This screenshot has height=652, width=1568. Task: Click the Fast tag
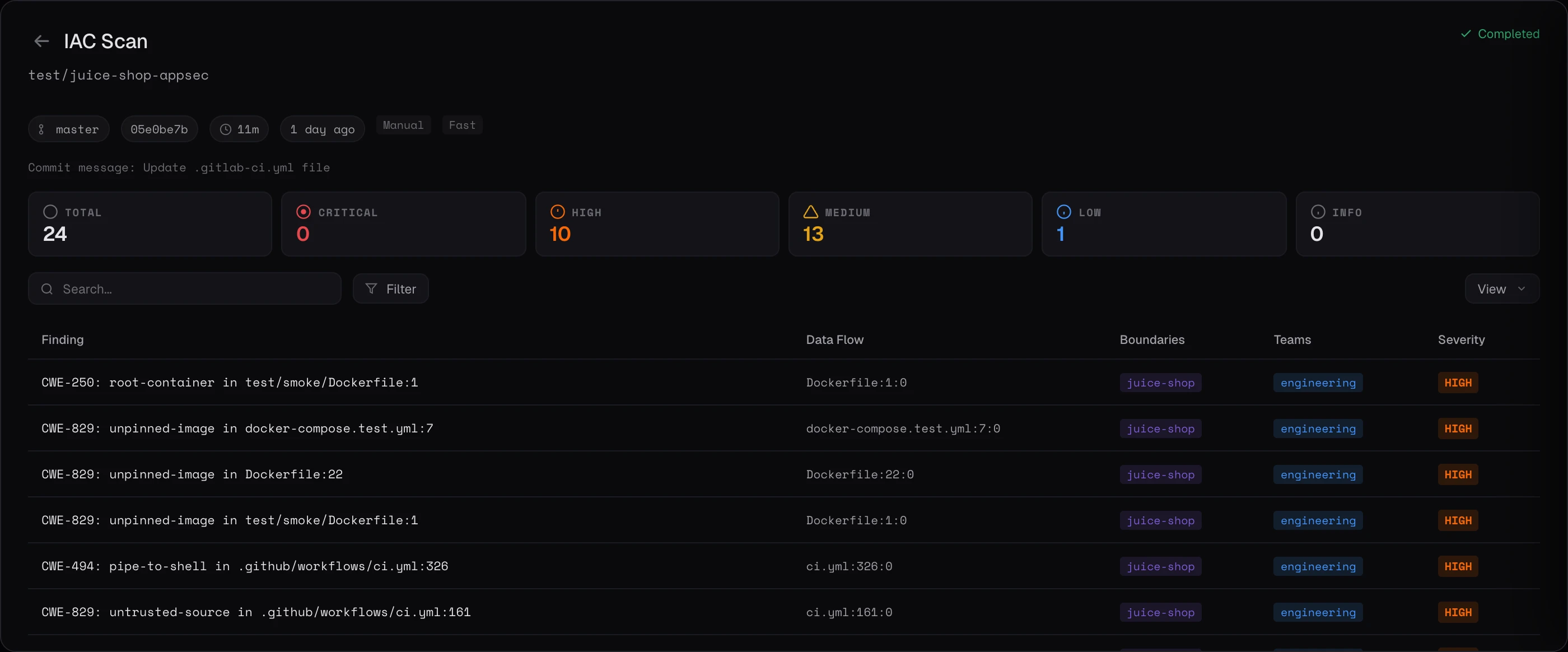463,125
